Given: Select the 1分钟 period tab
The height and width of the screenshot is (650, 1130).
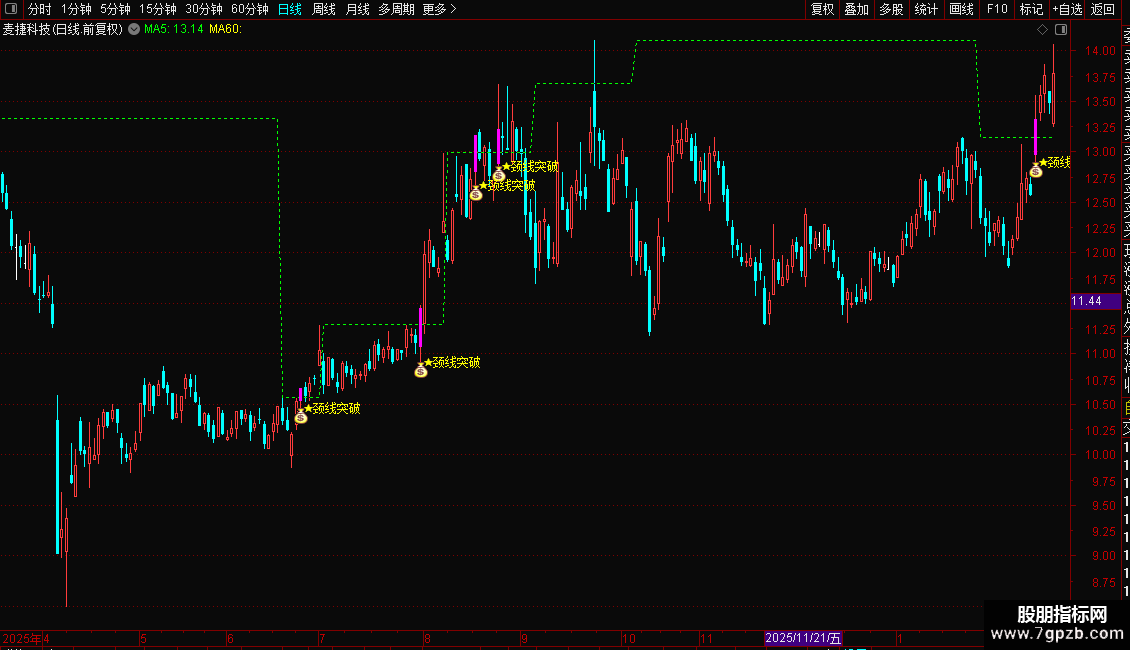Looking at the screenshot, I should 76,9.
